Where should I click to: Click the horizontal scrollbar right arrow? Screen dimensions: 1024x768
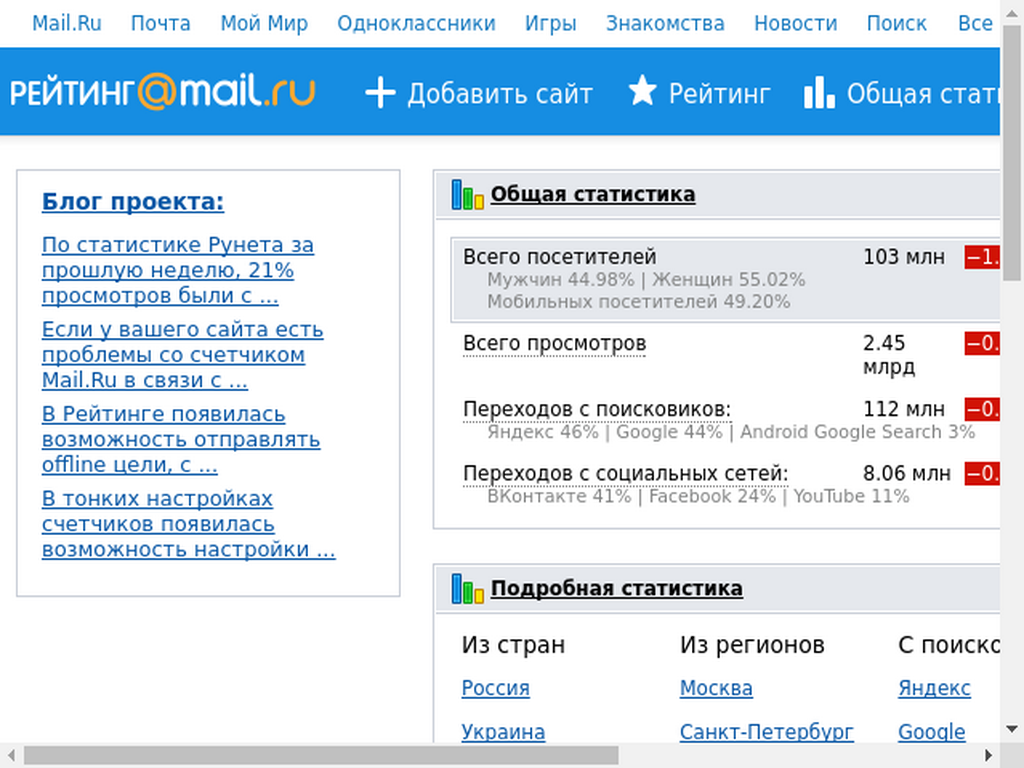988,756
